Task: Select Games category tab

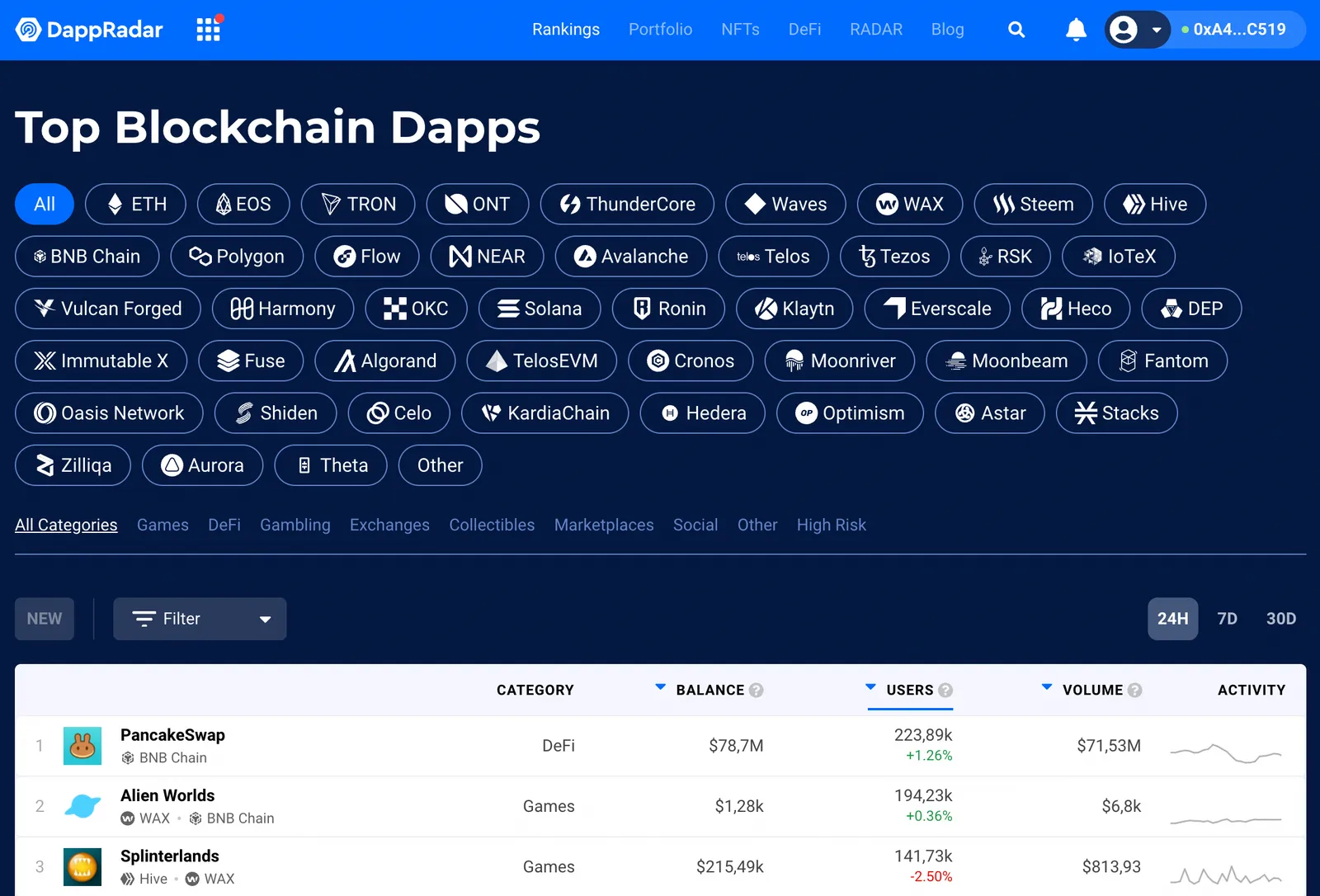Action: 163,525
